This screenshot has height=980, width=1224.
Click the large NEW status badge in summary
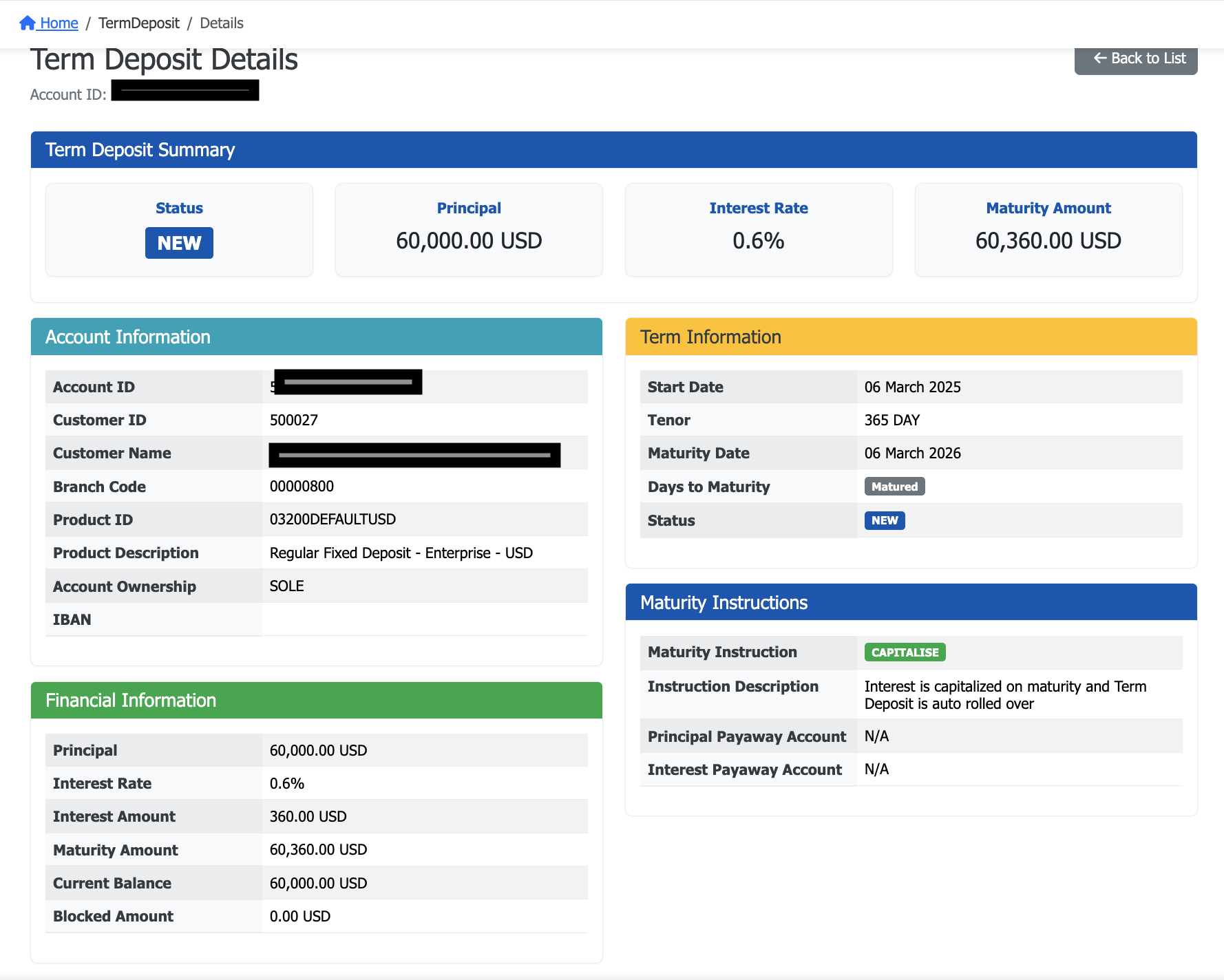coord(179,243)
